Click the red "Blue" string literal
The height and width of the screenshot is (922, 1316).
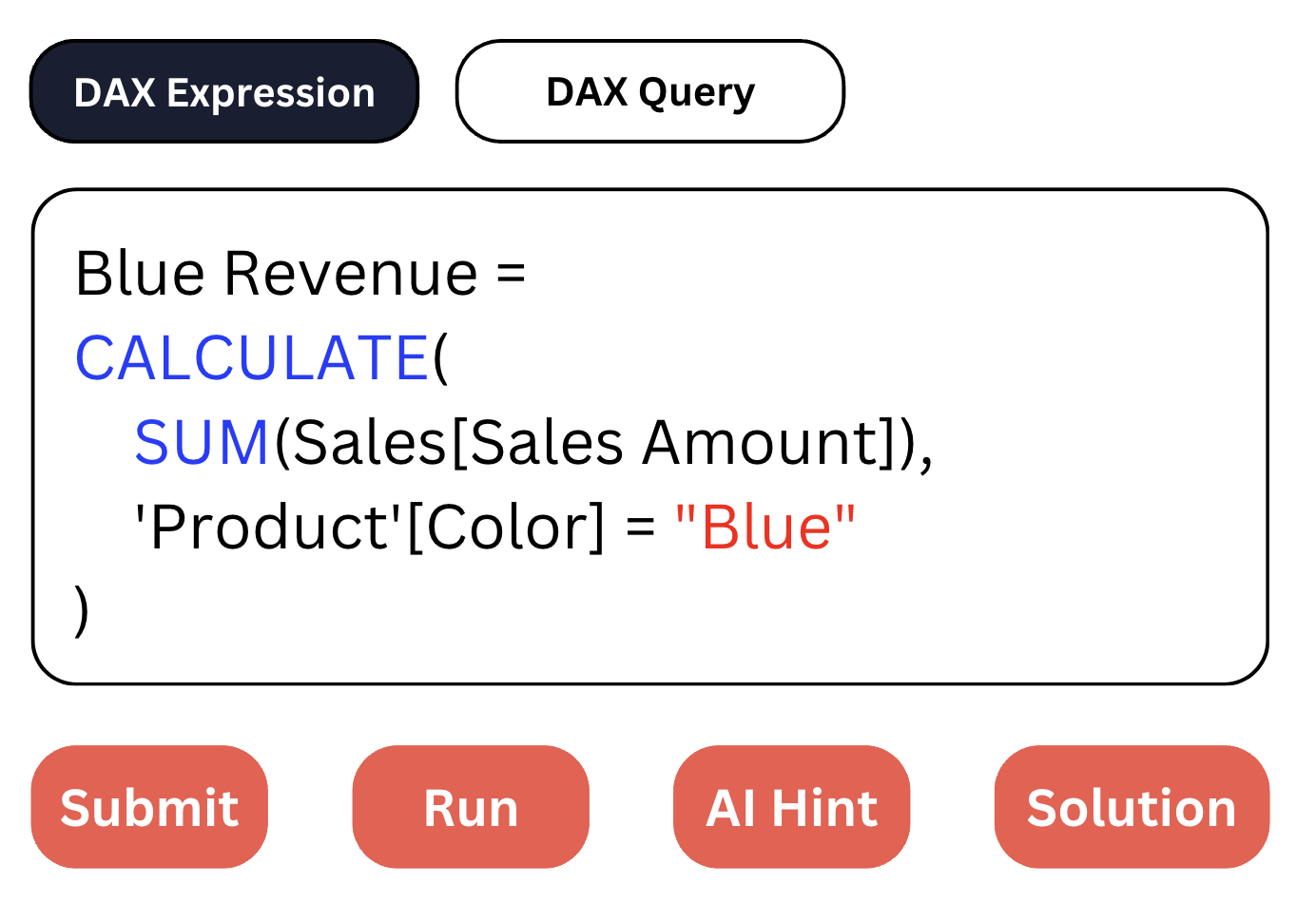coord(765,528)
